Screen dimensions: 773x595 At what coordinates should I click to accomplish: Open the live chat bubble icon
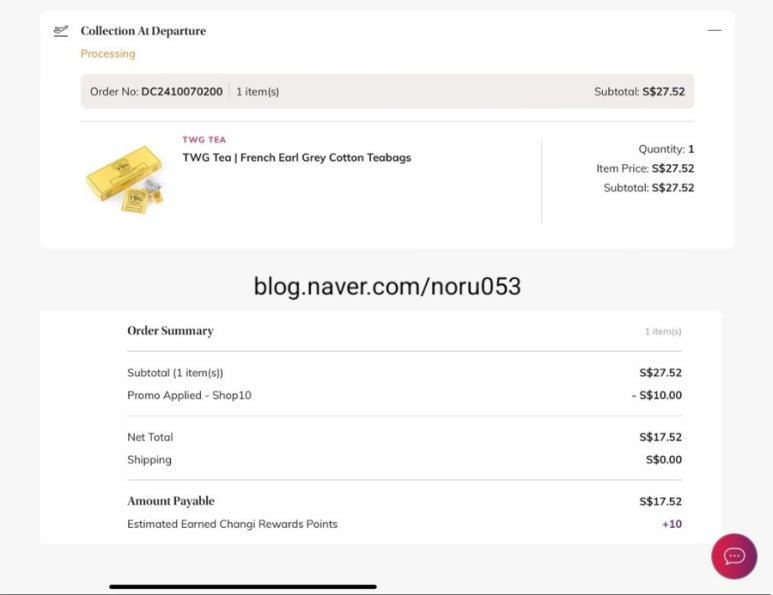pos(734,556)
